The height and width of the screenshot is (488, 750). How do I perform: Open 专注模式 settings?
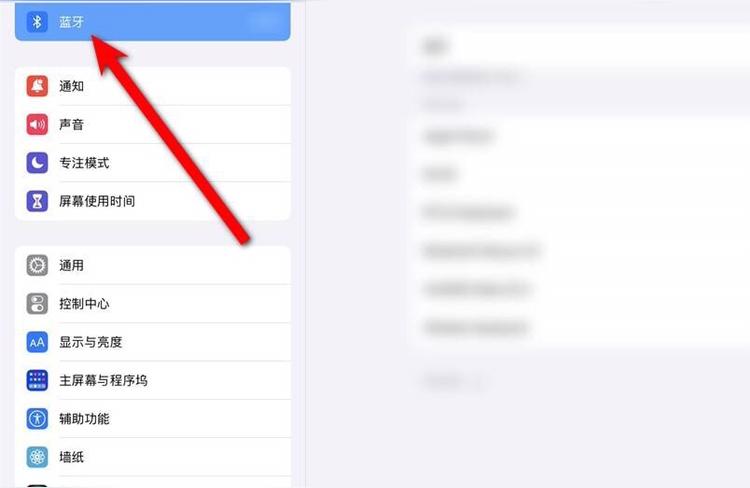click(x=153, y=163)
